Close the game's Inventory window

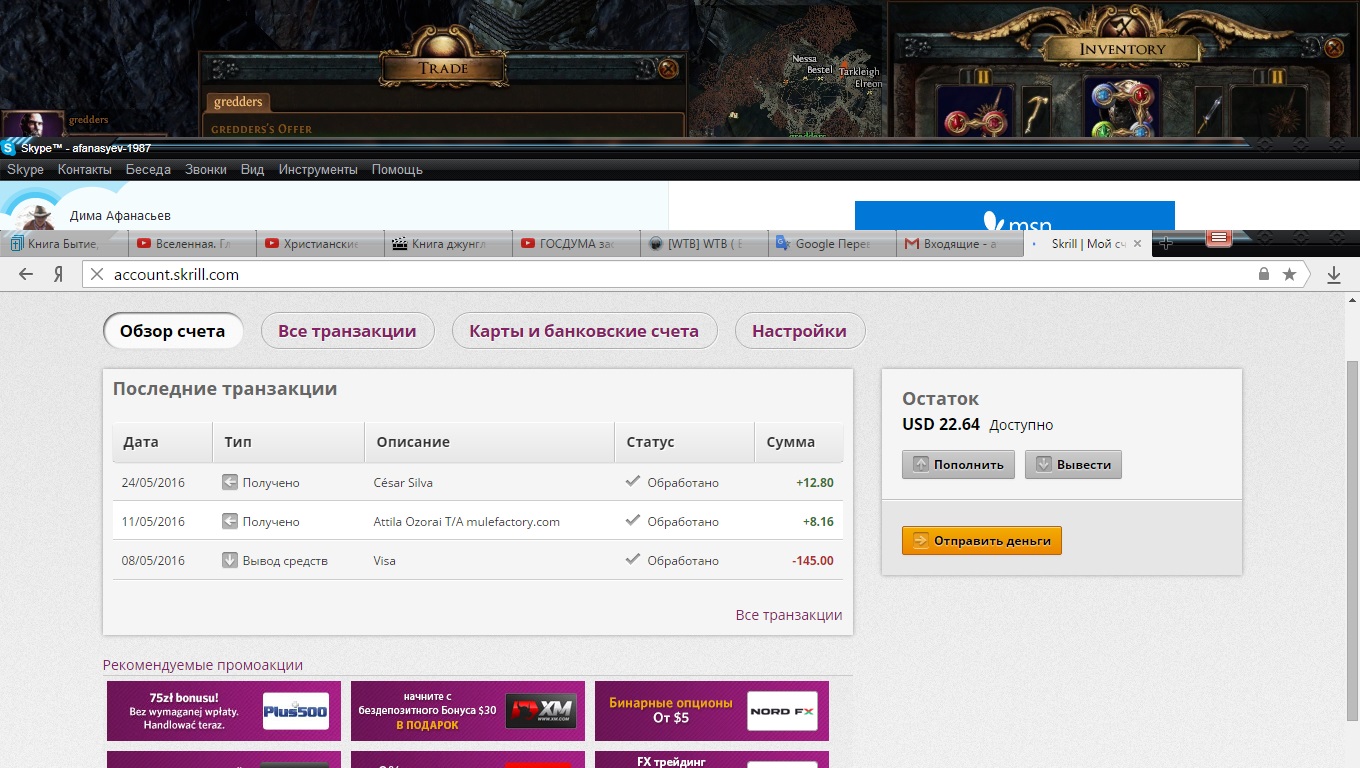pyautogui.click(x=1333, y=47)
